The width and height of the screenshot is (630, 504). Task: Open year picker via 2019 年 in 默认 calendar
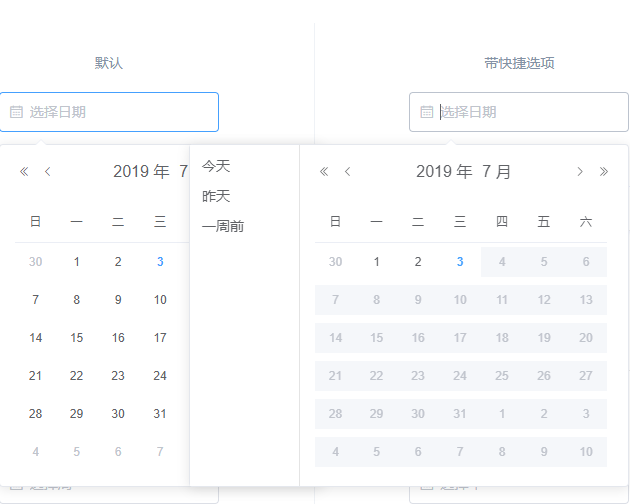coord(141,172)
